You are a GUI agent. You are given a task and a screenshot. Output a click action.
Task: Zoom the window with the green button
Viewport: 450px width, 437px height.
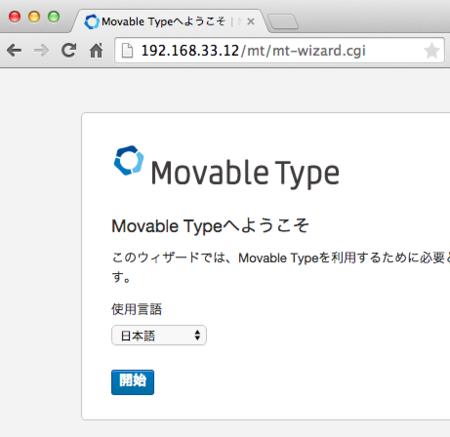click(x=54, y=17)
